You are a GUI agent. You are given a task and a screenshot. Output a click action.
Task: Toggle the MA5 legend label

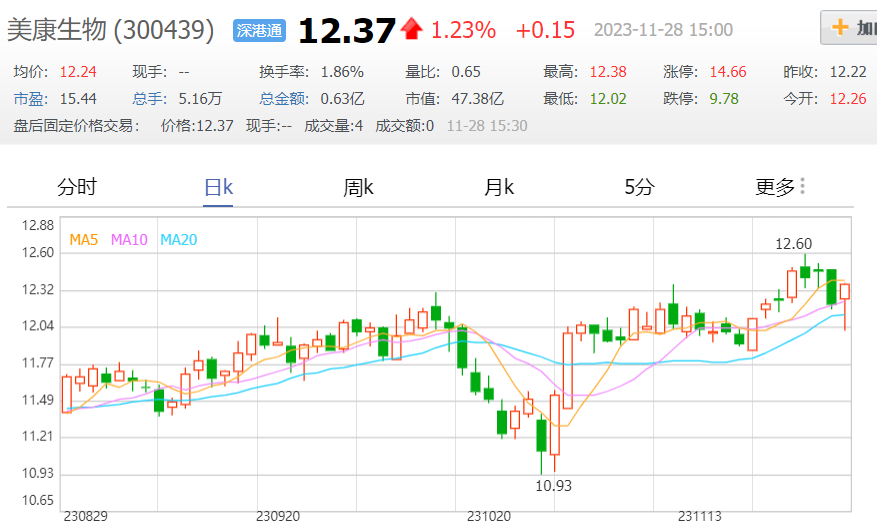tap(83, 240)
